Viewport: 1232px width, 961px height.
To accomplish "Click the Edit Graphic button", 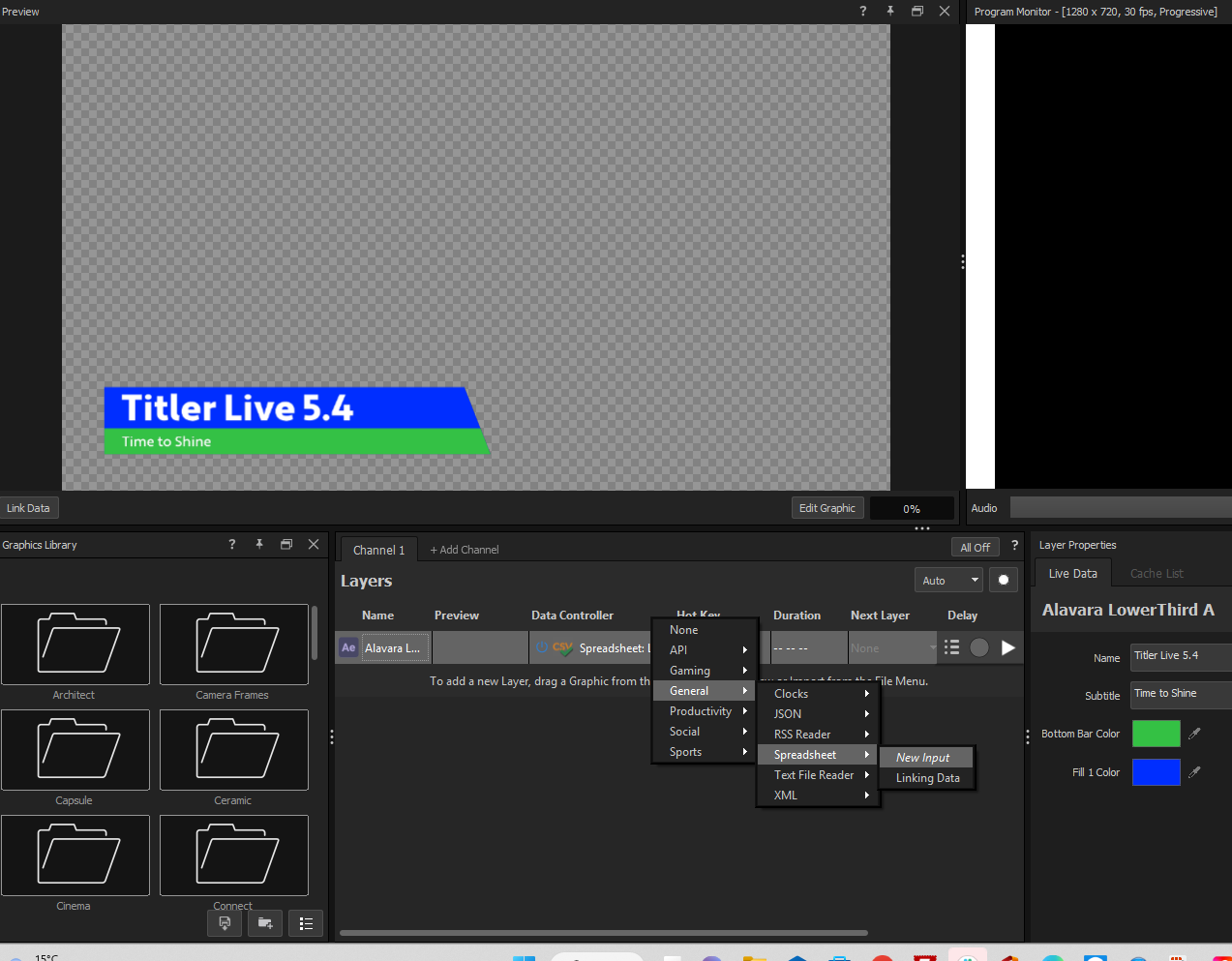I will pyautogui.click(x=827, y=507).
